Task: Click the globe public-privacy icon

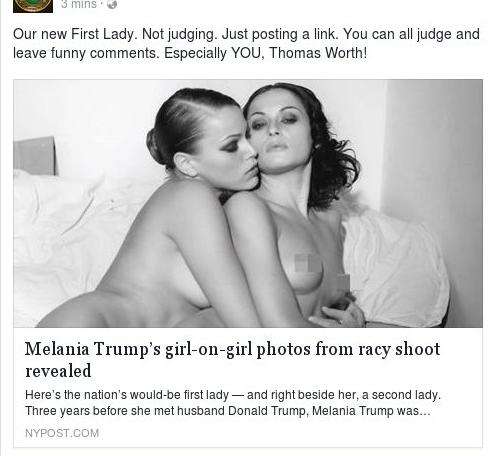Action: (x=112, y=4)
